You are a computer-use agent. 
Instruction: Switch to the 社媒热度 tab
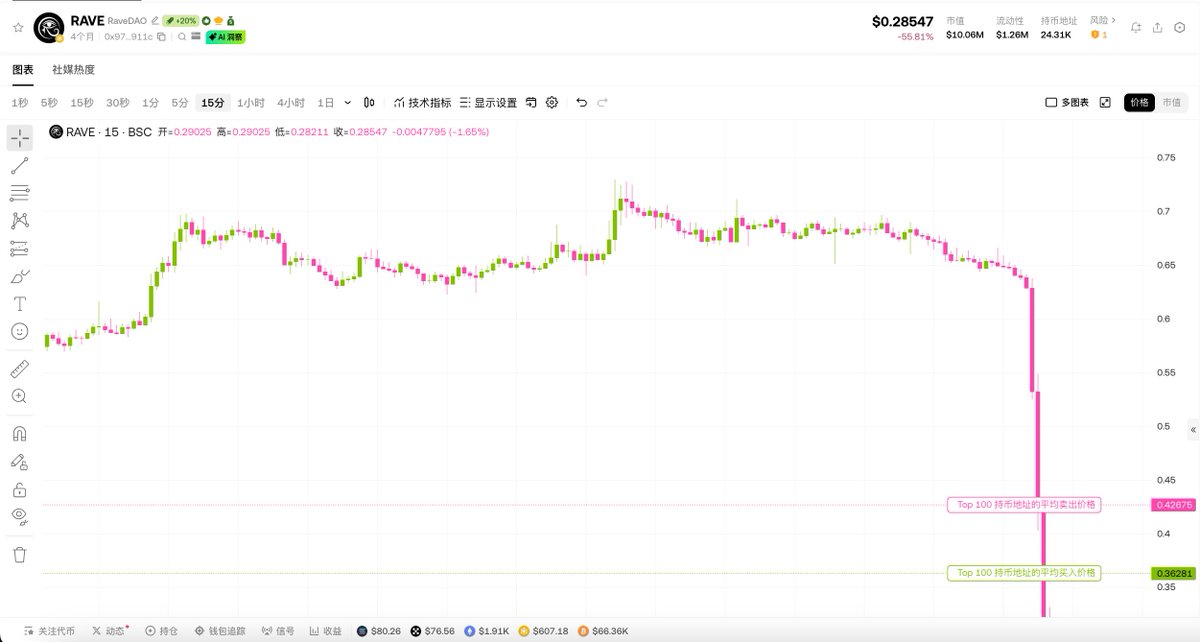pos(74,70)
